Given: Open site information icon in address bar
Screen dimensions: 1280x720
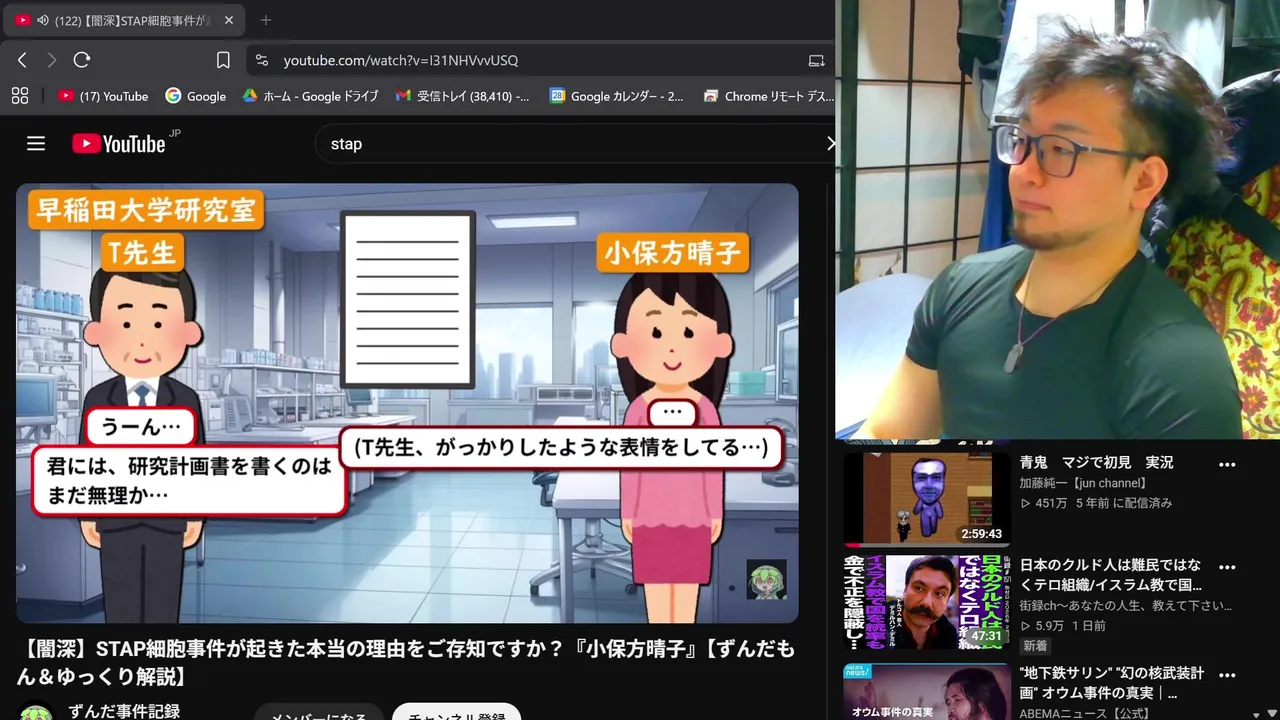Looking at the screenshot, I should [x=262, y=60].
